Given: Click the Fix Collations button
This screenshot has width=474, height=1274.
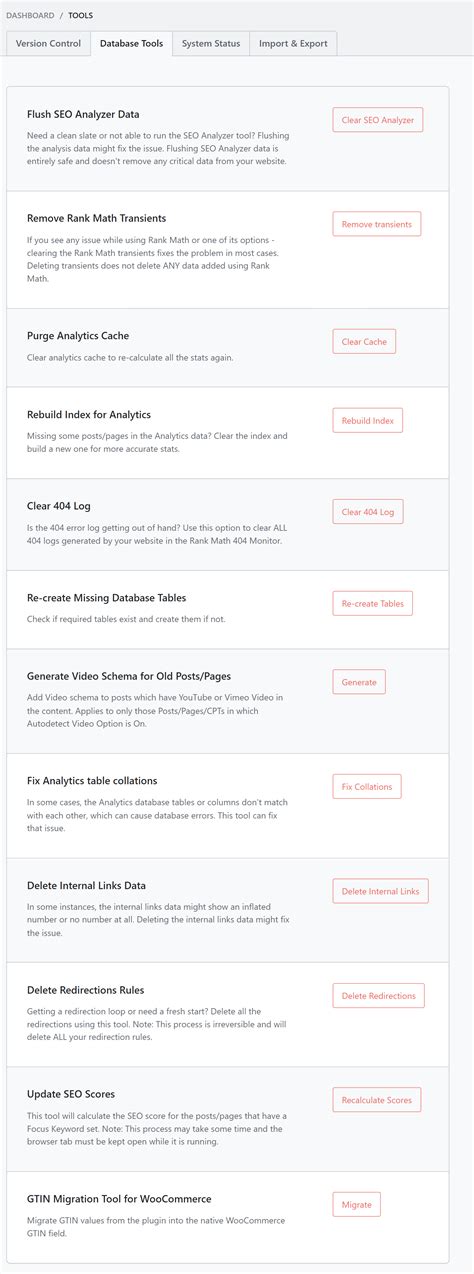Looking at the screenshot, I should [367, 786].
